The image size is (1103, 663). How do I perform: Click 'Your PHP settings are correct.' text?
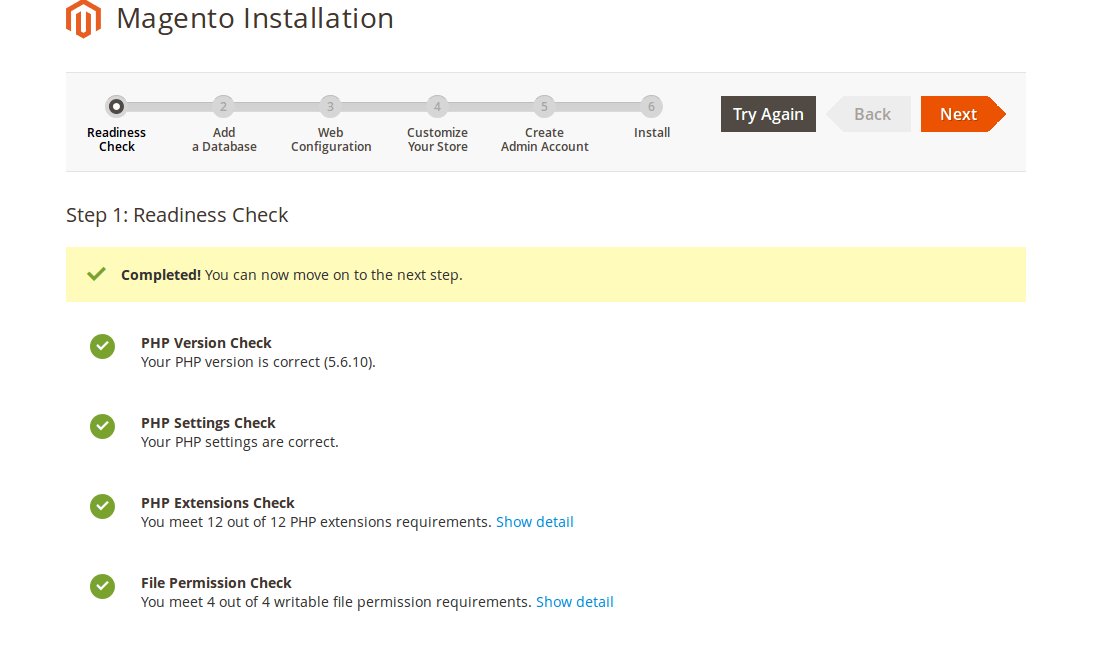(x=240, y=442)
